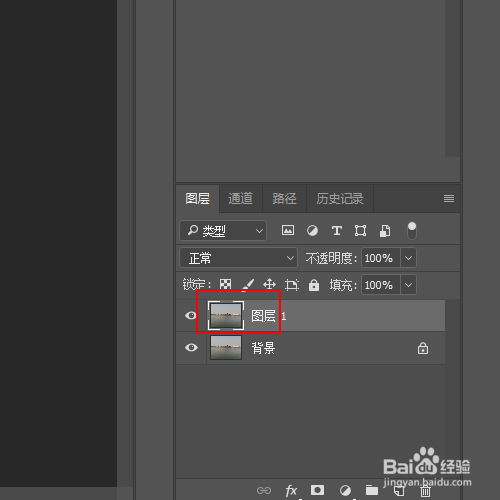500x500 pixels.
Task: Lock artboard nesting icon
Action: [292, 285]
